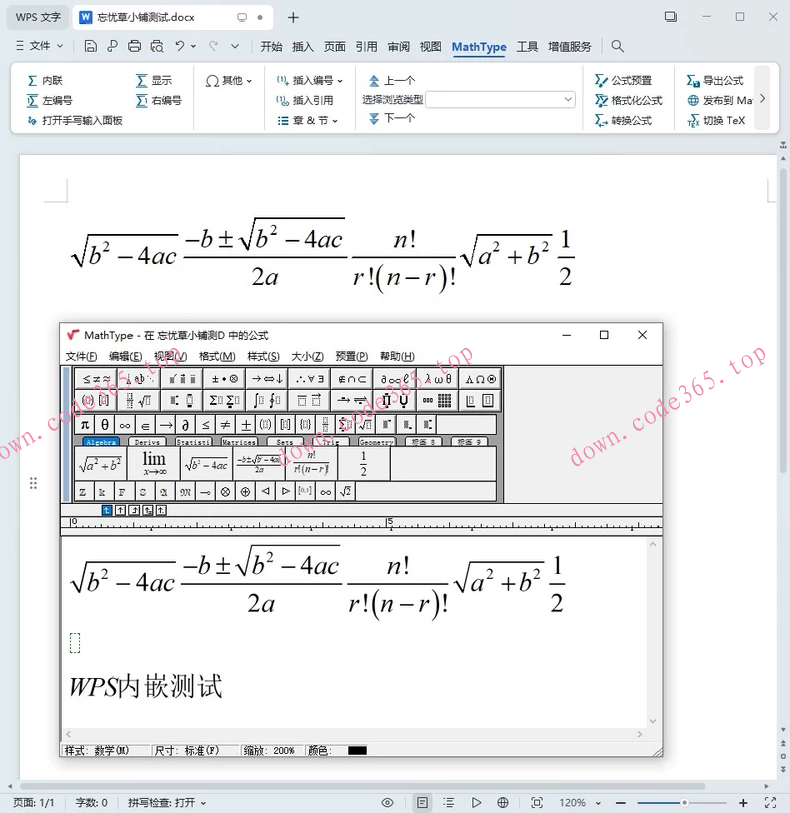Click the print preview icon in WPS toolbar
This screenshot has width=790, height=813.
tap(157, 46)
